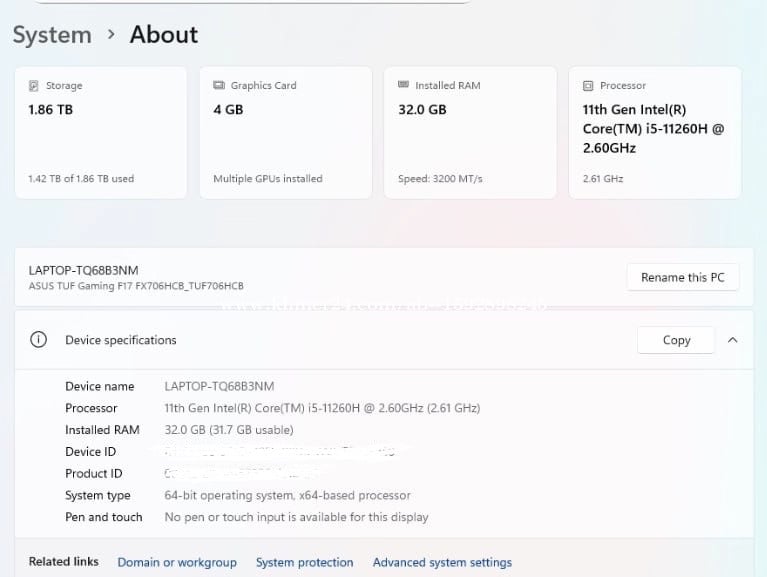
Task: Open the Domain or workgroup link
Action: [x=177, y=562]
